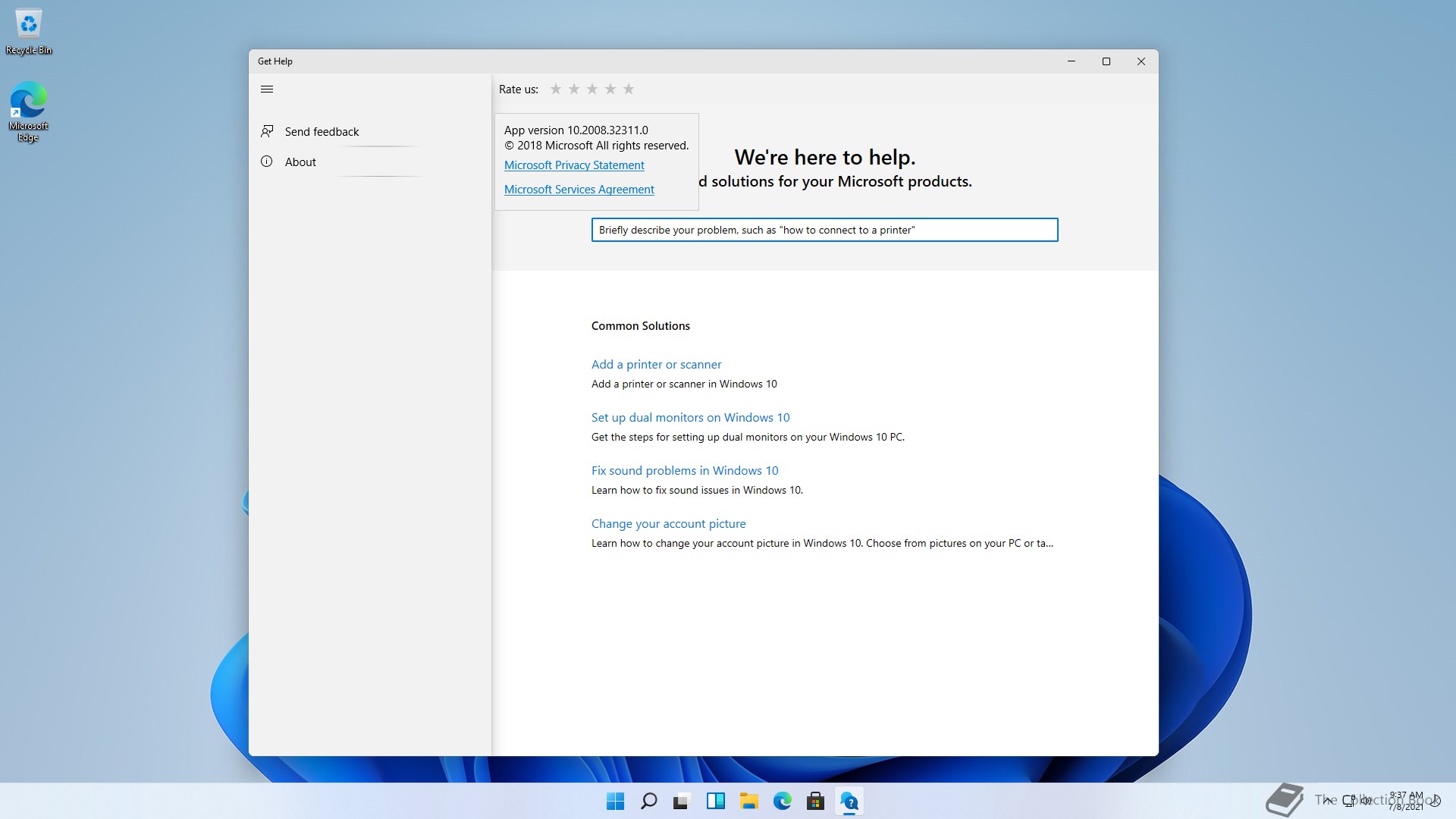This screenshot has width=1456, height=819.
Task: Open Fix sound problems in Windows 10
Action: (685, 471)
